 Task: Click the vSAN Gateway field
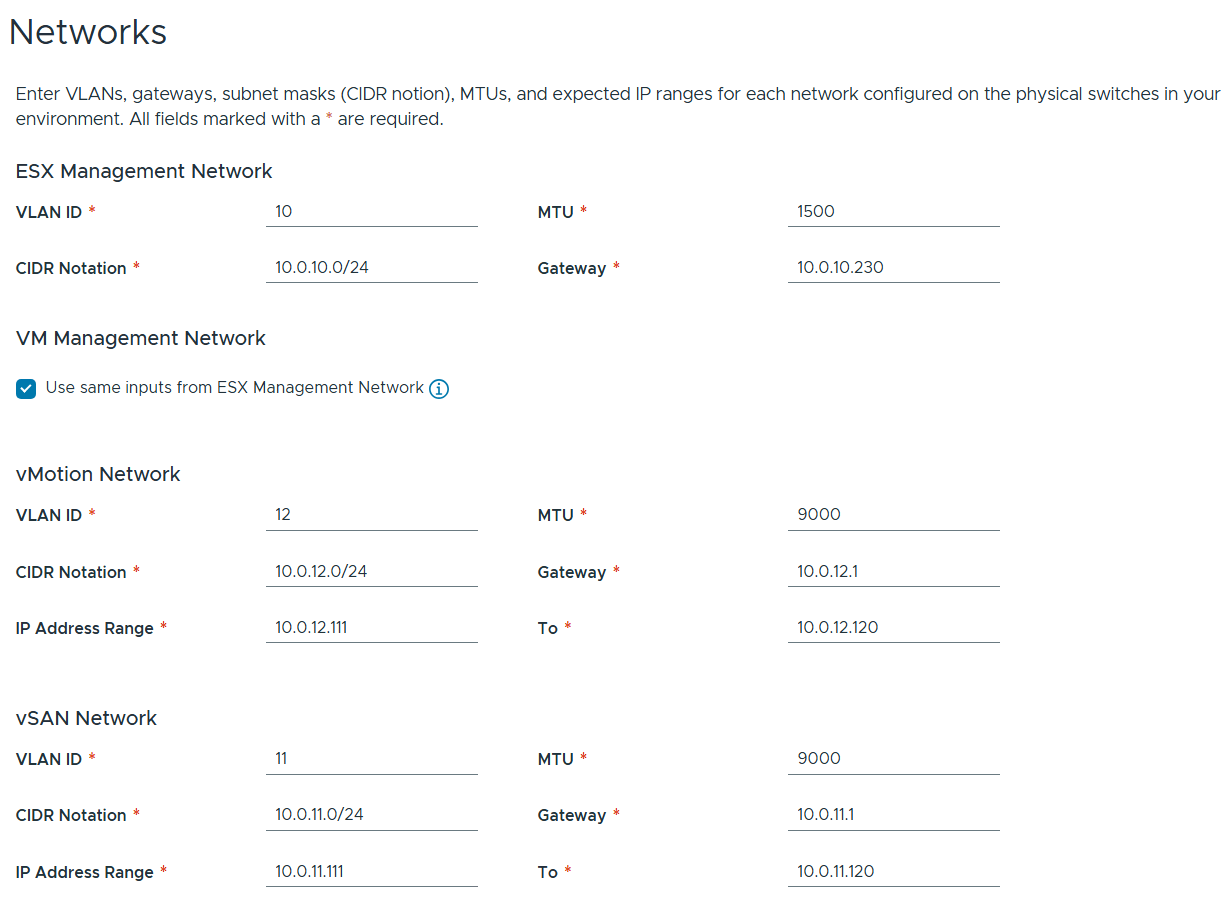pyautogui.click(x=893, y=815)
